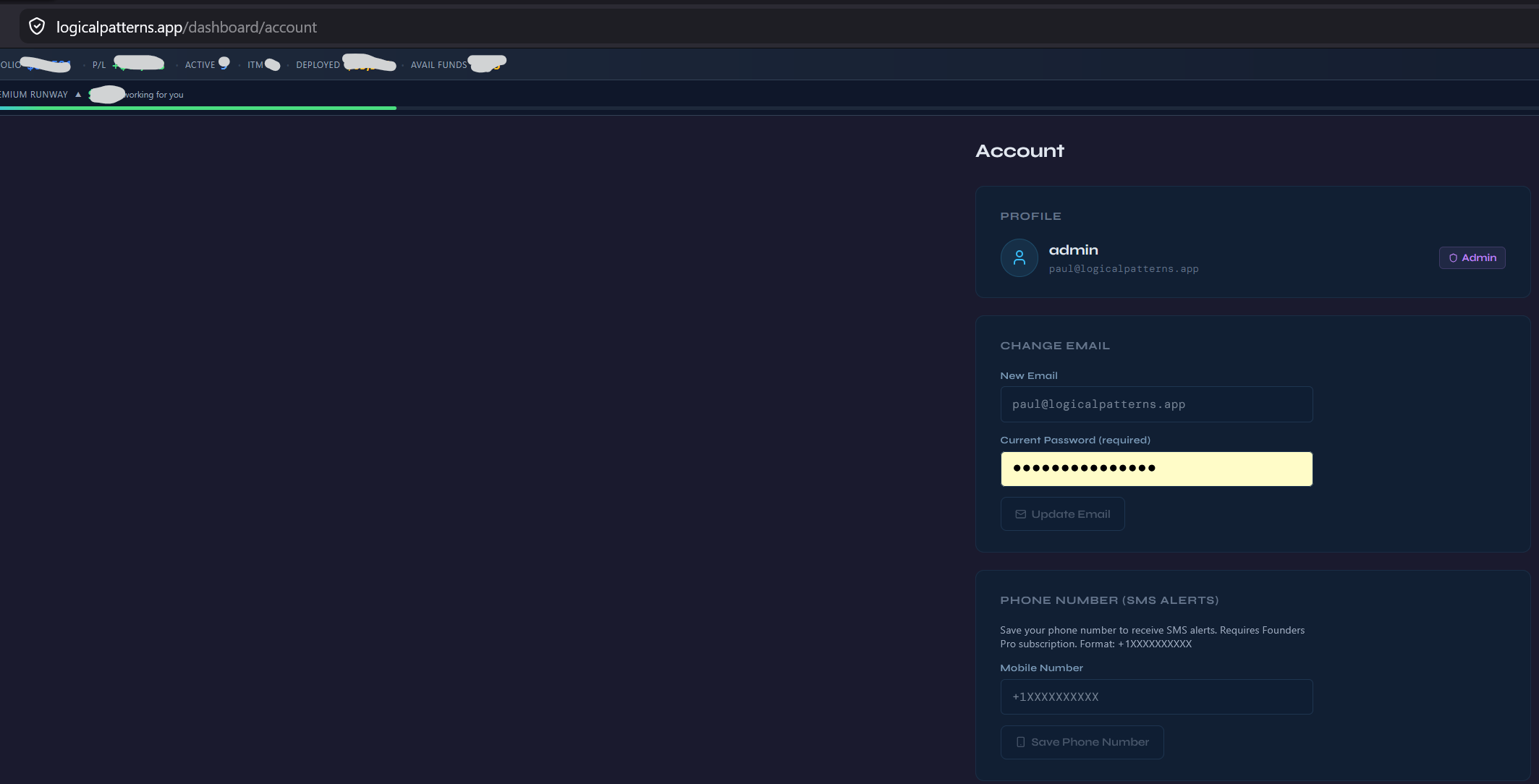This screenshot has width=1539, height=784.
Task: Click the green premium runway progress bar
Action: (x=198, y=108)
